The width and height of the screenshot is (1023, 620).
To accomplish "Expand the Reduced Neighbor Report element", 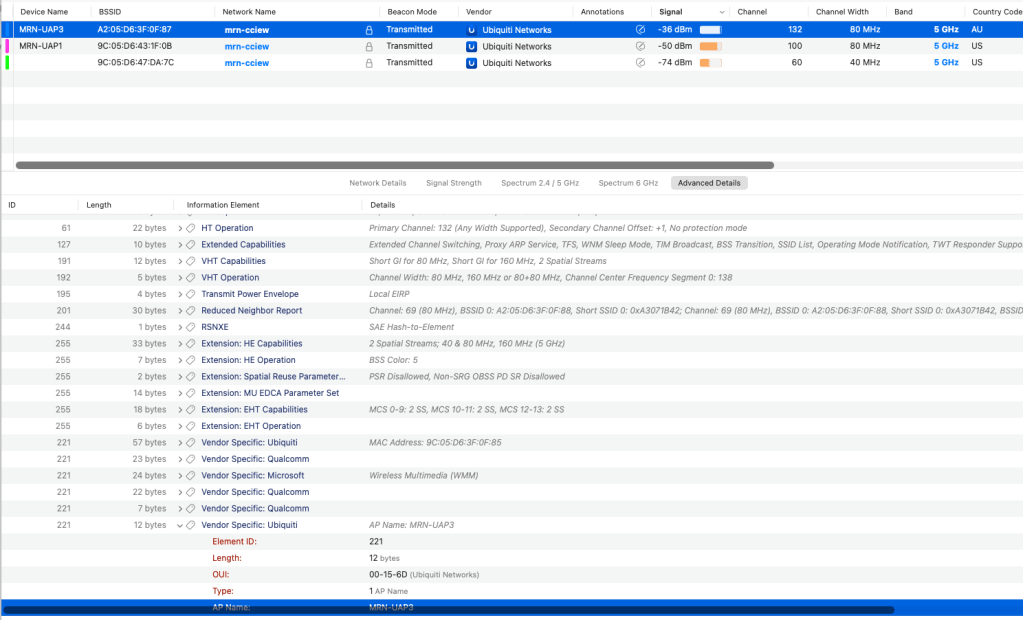I will pyautogui.click(x=180, y=311).
